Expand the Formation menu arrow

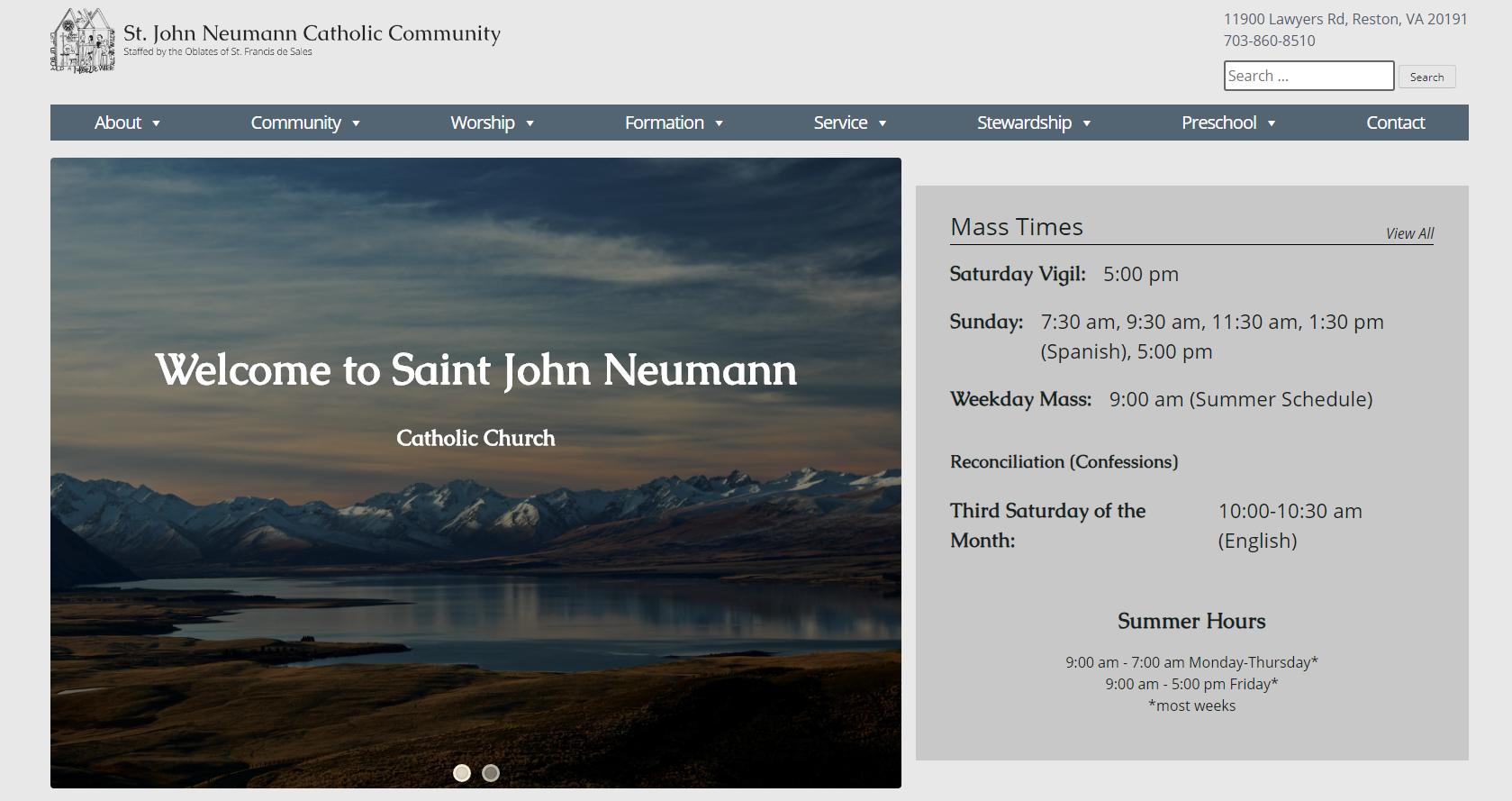(720, 123)
